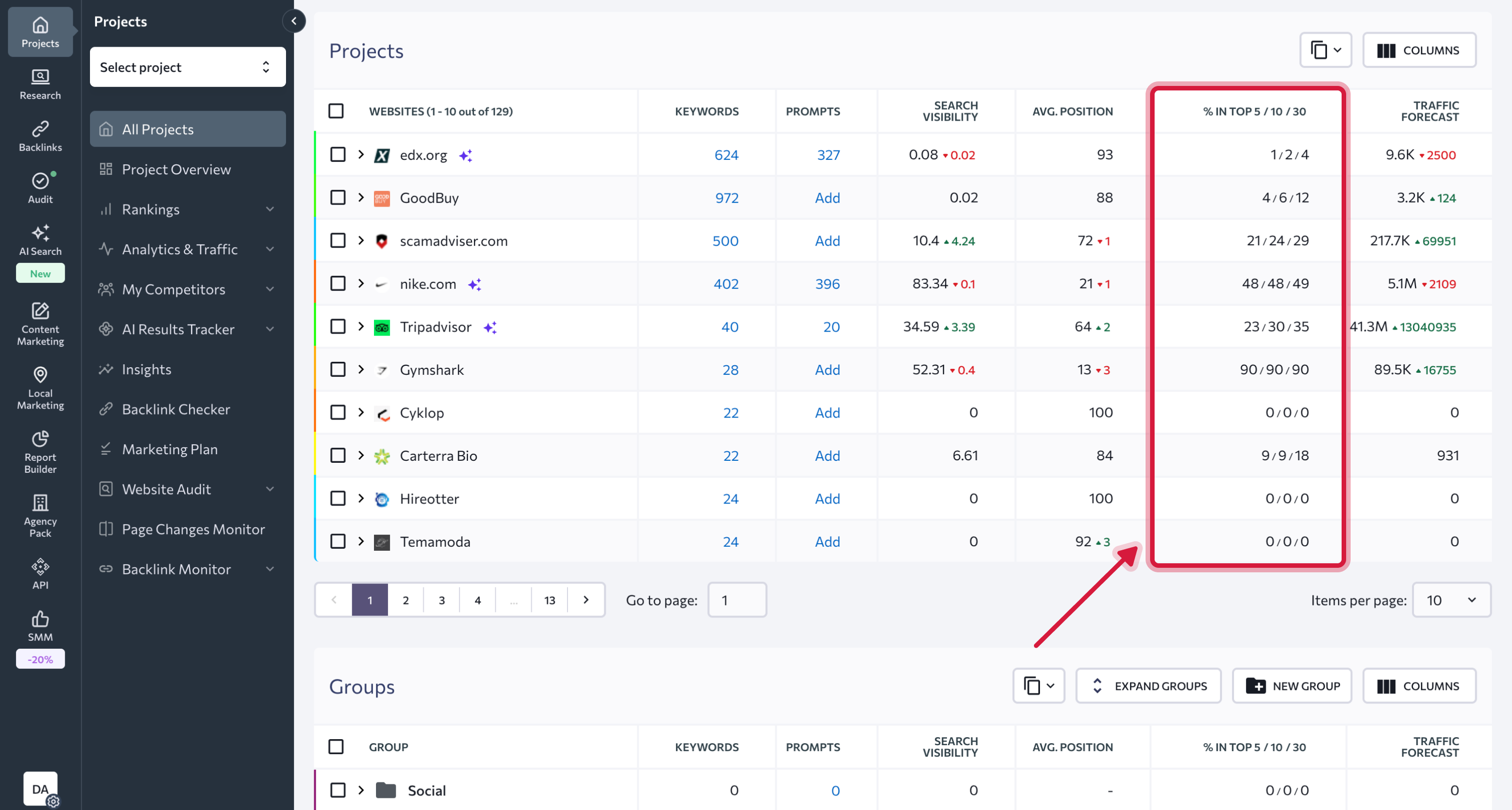1512x810 pixels.
Task: Open Marketing Plan in sidebar
Action: click(x=188, y=449)
